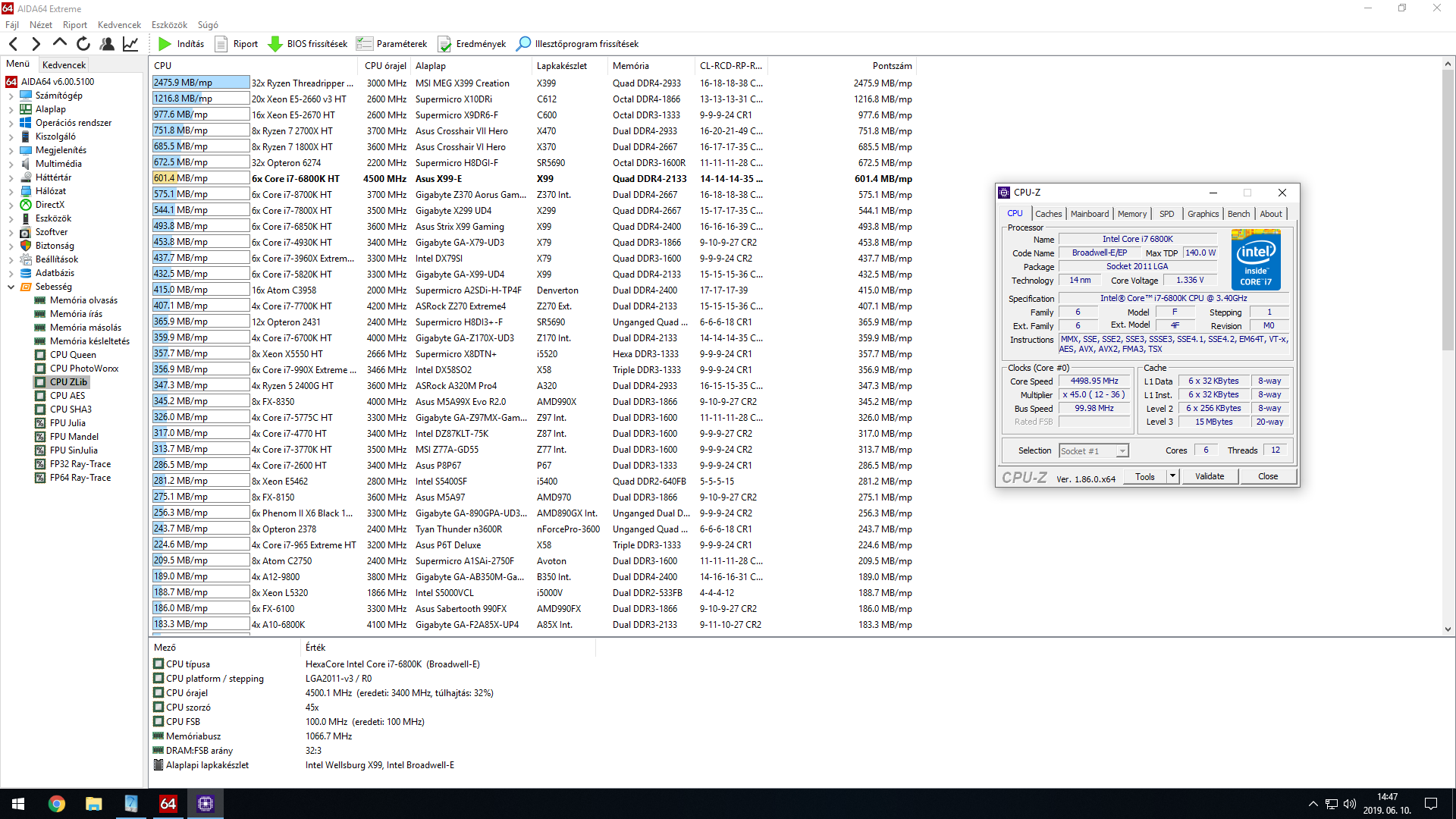Click CPU-Z Close button
Image resolution: width=1456 pixels, height=819 pixels.
(x=1268, y=476)
